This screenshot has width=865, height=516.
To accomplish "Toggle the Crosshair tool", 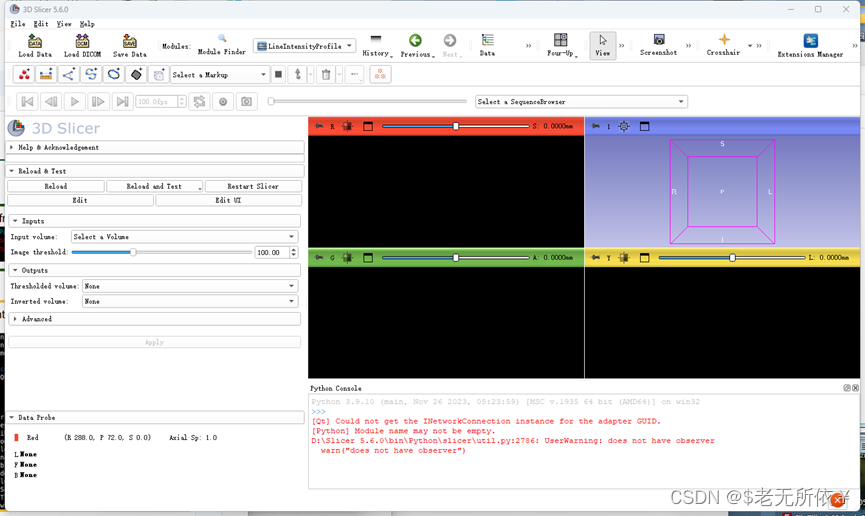I will (x=723, y=46).
